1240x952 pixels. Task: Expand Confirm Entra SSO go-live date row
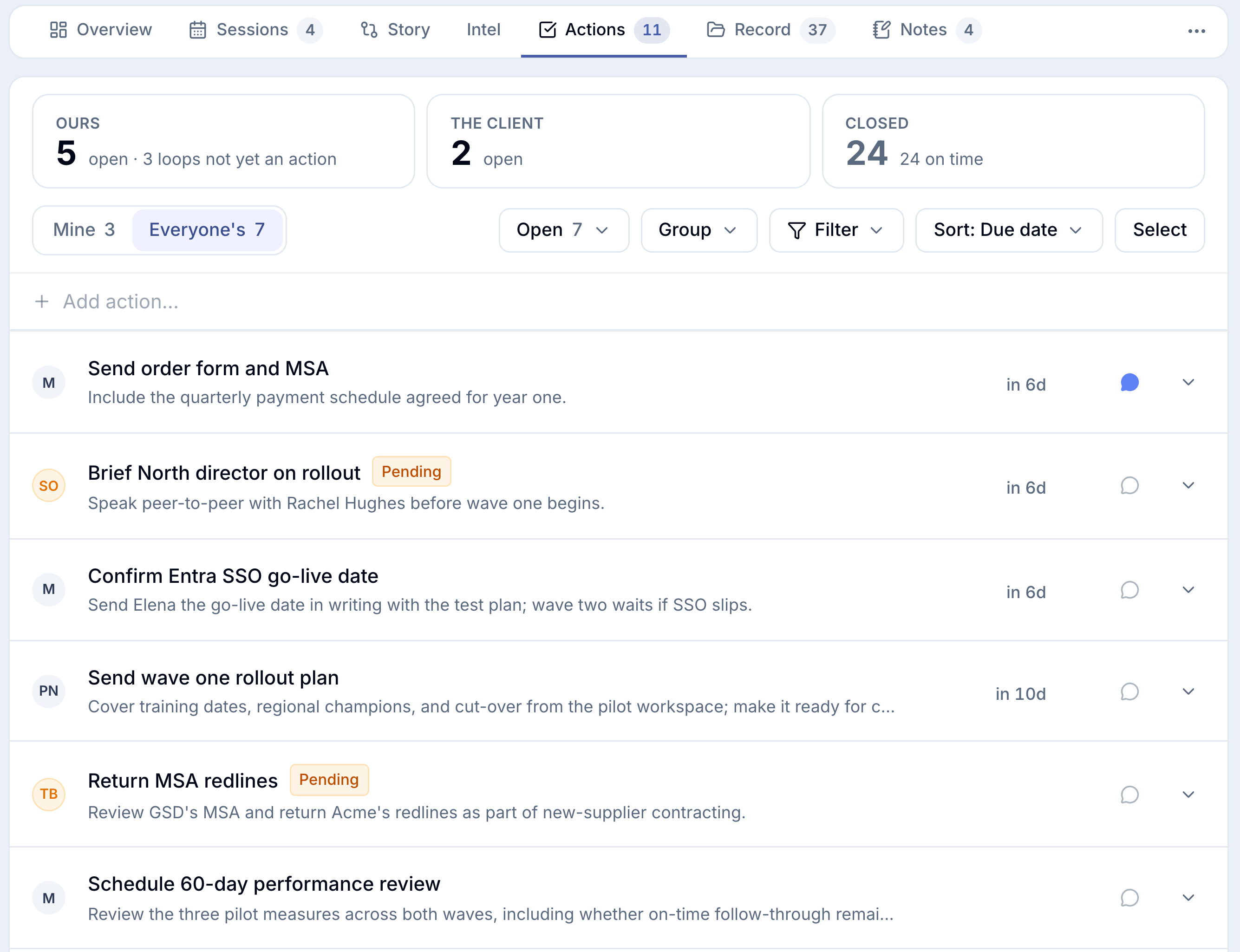(x=1188, y=590)
